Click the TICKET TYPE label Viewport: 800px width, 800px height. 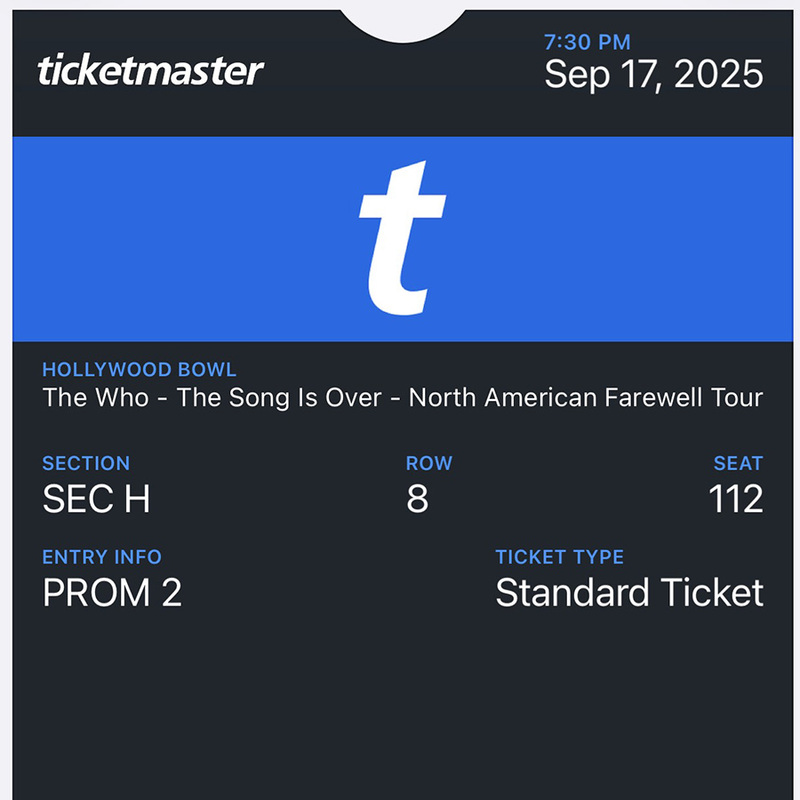[x=559, y=557]
